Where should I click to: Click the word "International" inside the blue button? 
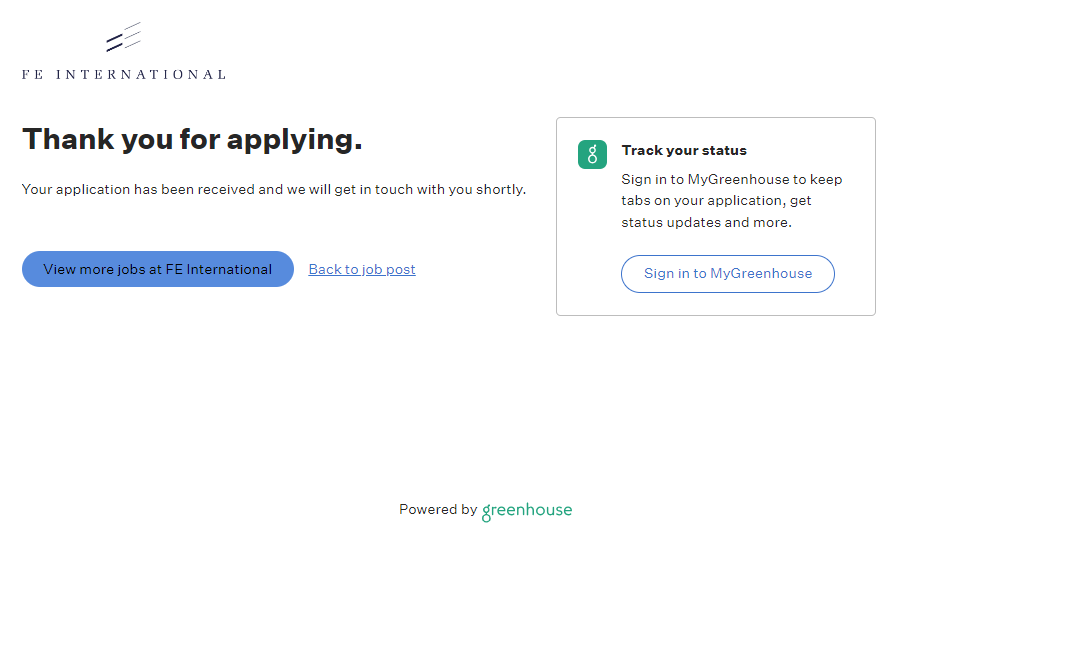click(x=229, y=269)
